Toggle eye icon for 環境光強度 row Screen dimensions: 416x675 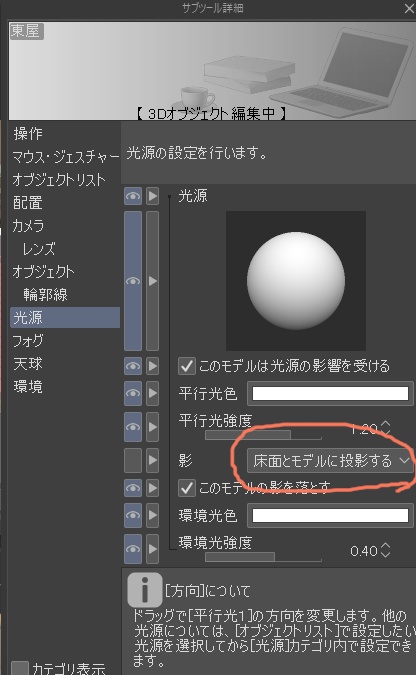click(133, 549)
